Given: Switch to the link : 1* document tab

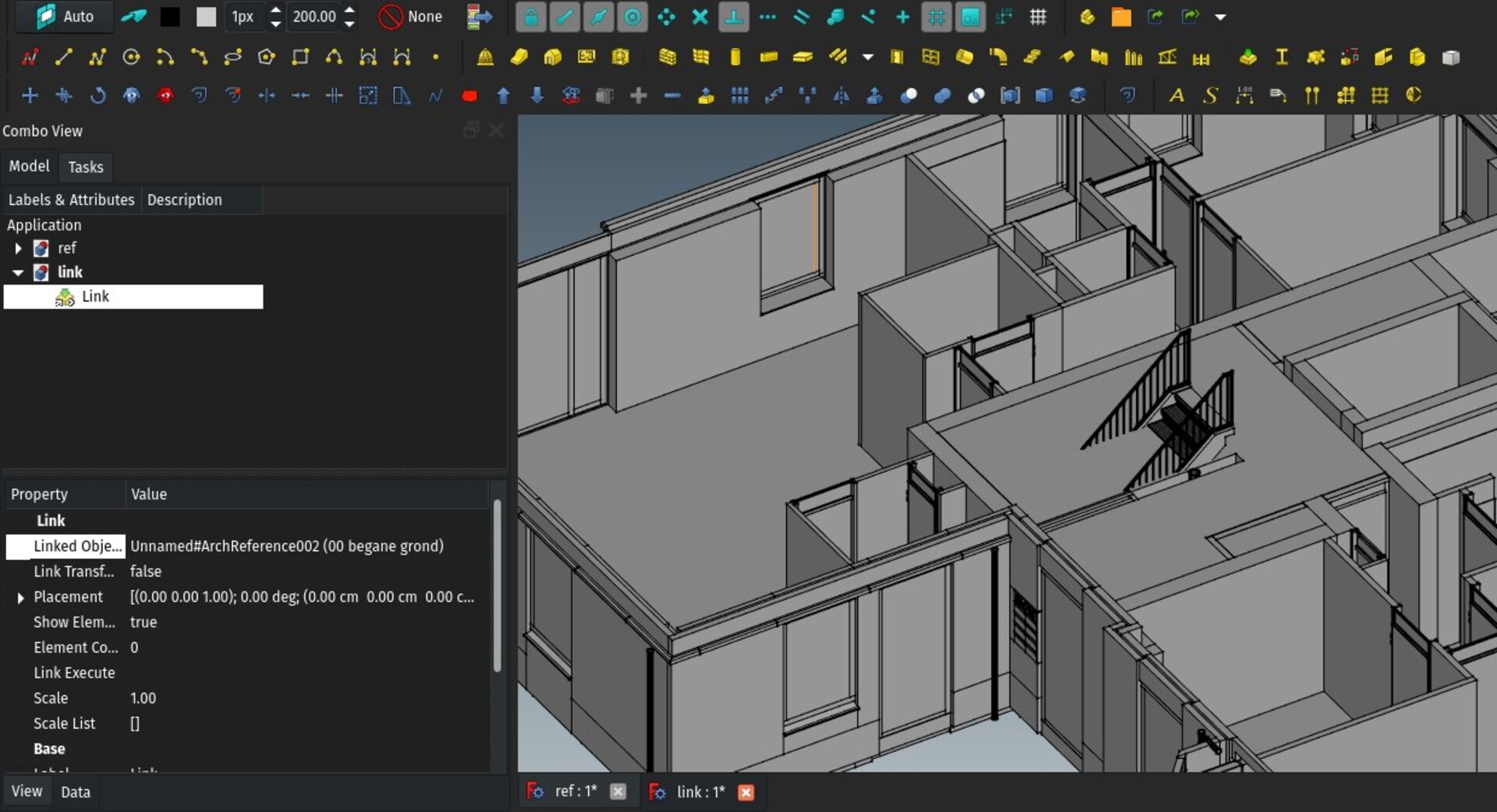Looking at the screenshot, I should [700, 792].
